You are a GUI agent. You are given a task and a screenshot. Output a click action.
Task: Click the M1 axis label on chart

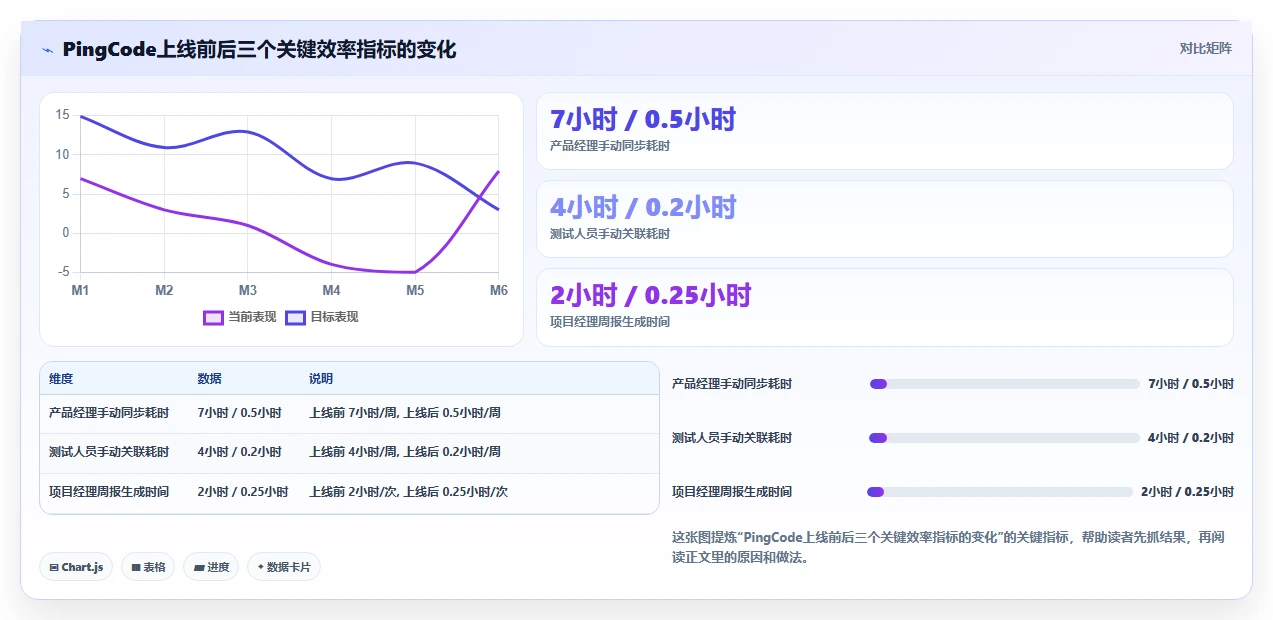point(80,290)
